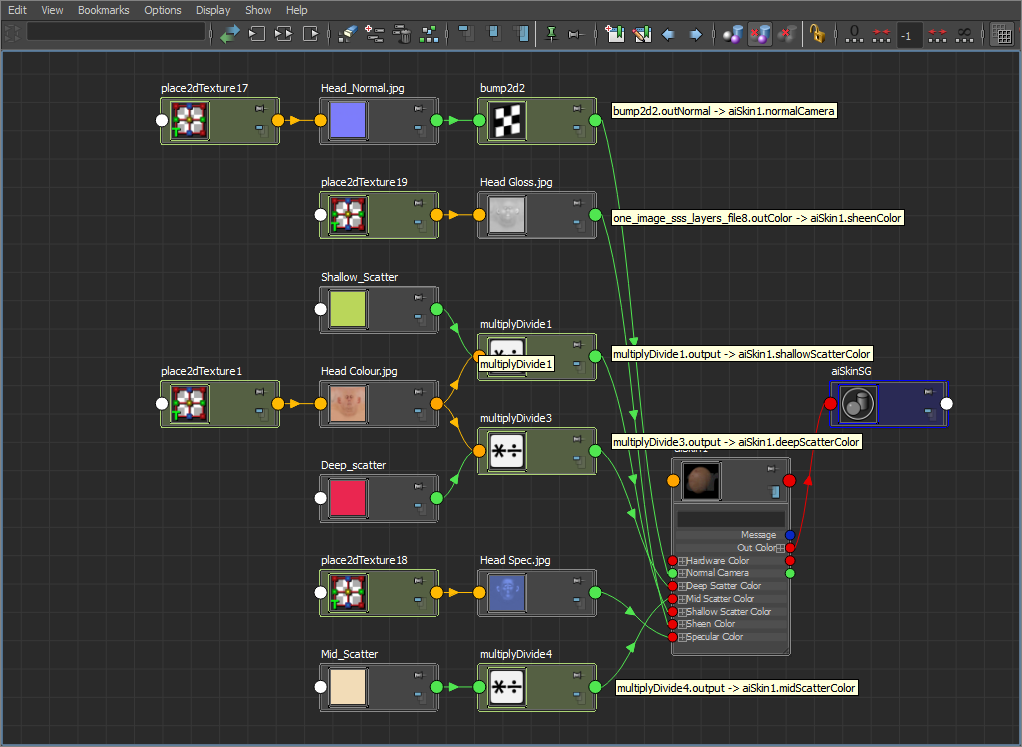The width and height of the screenshot is (1022, 747).
Task: Expand Normal Camera attribute on aiSkin1
Action: (x=682, y=573)
